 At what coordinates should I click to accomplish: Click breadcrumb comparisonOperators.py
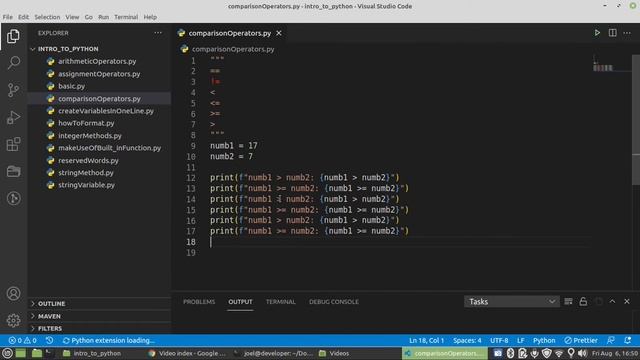click(233, 49)
